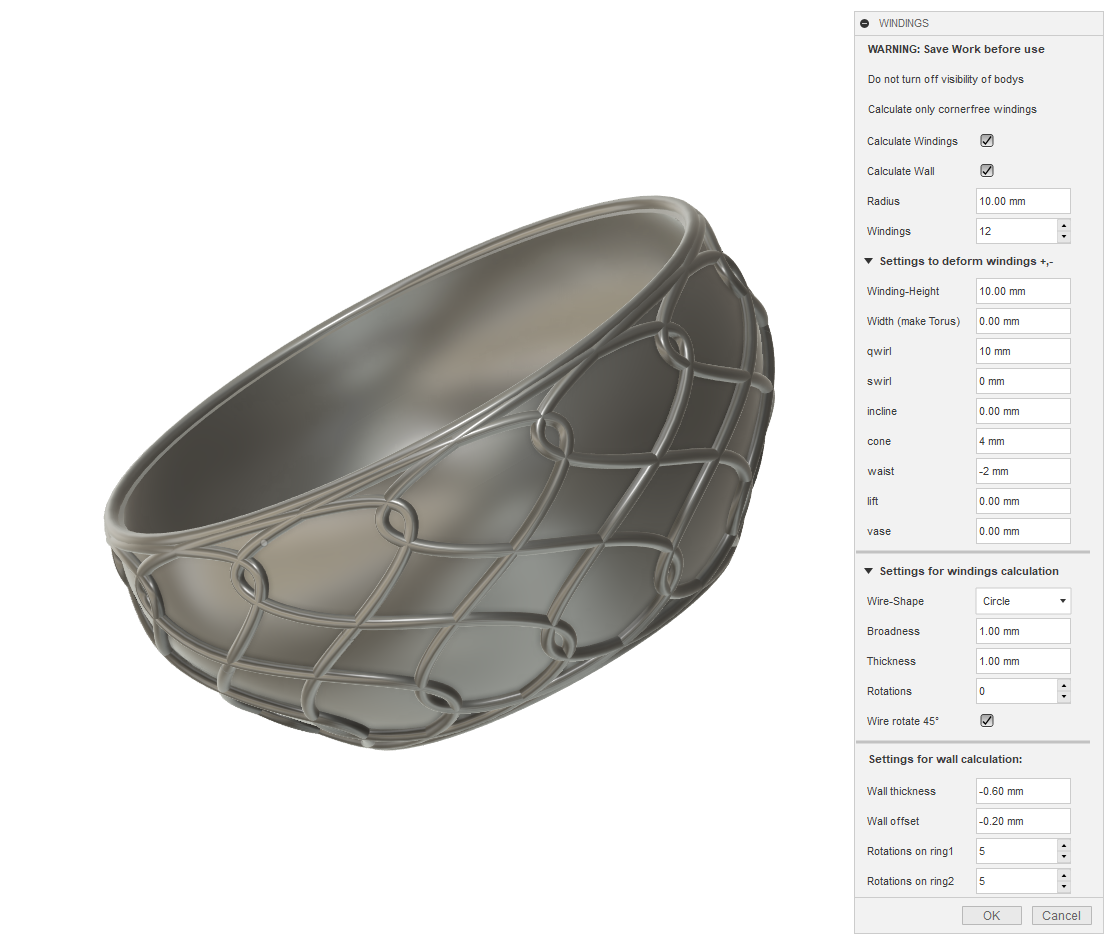Image resolution: width=1117 pixels, height=946 pixels.
Task: Toggle the Calculate Windings checkbox
Action: pos(987,141)
